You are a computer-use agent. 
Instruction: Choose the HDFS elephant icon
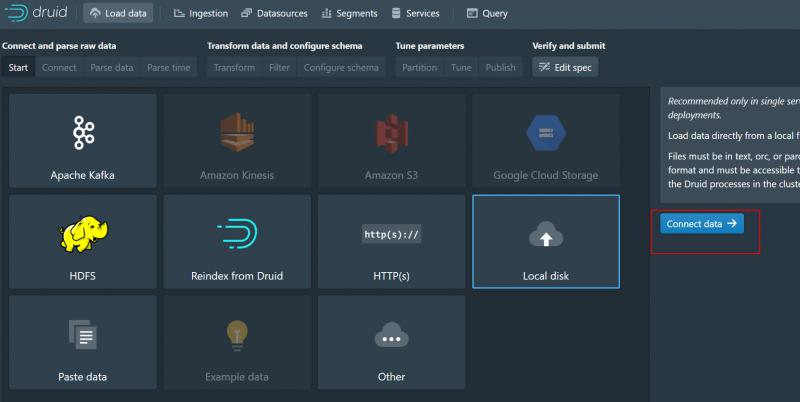(83, 234)
